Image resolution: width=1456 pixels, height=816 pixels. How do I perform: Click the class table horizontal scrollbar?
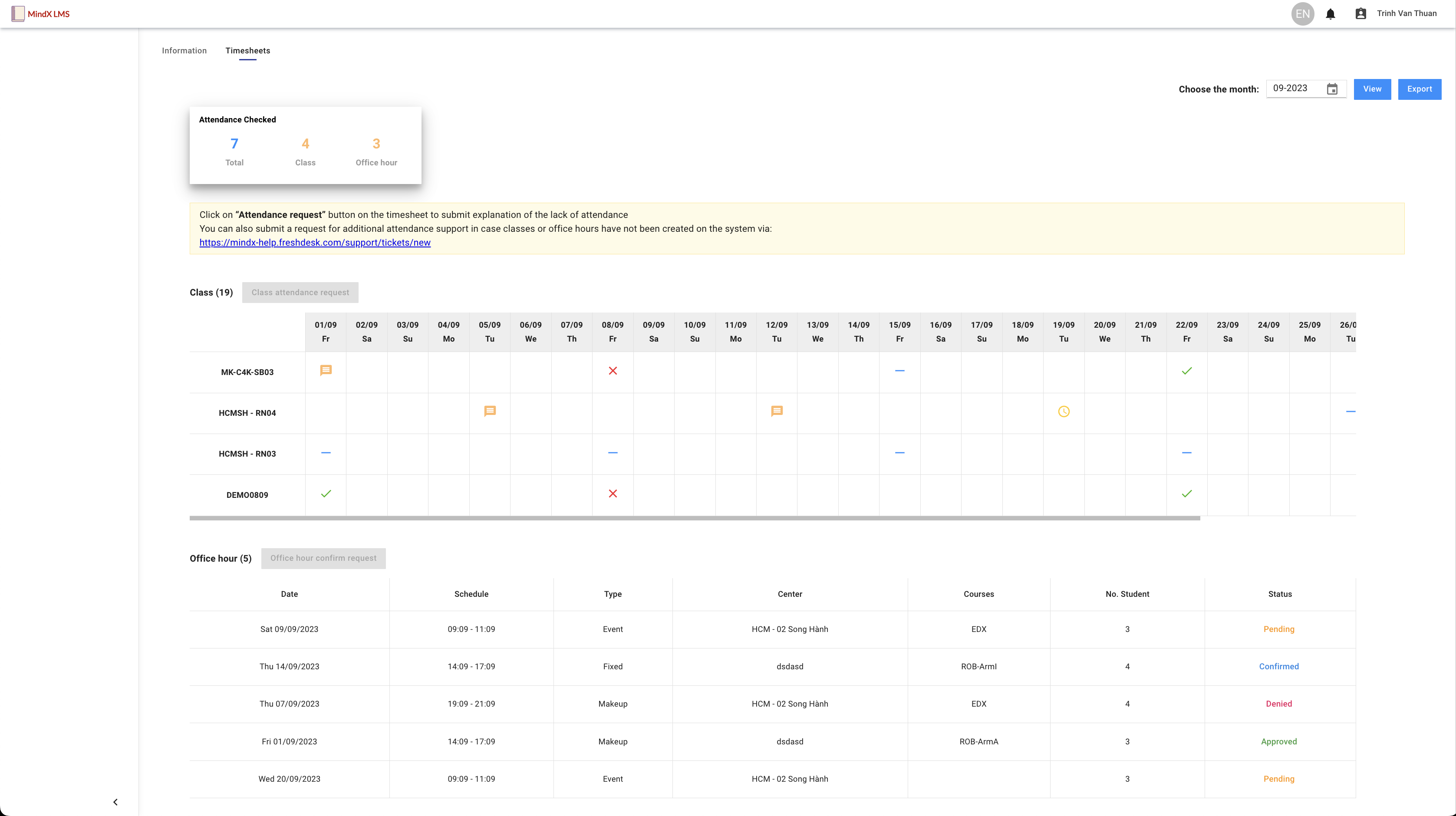tap(694, 518)
